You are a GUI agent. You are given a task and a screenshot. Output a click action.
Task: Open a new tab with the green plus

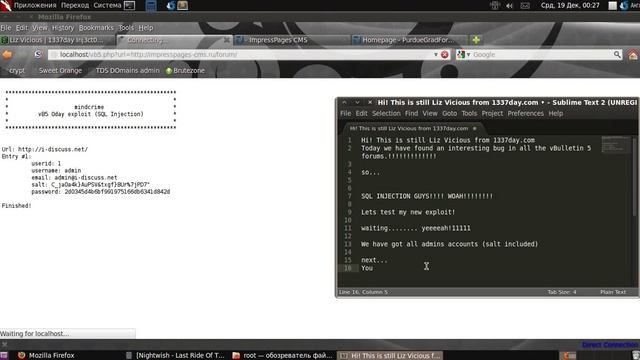(x=476, y=40)
